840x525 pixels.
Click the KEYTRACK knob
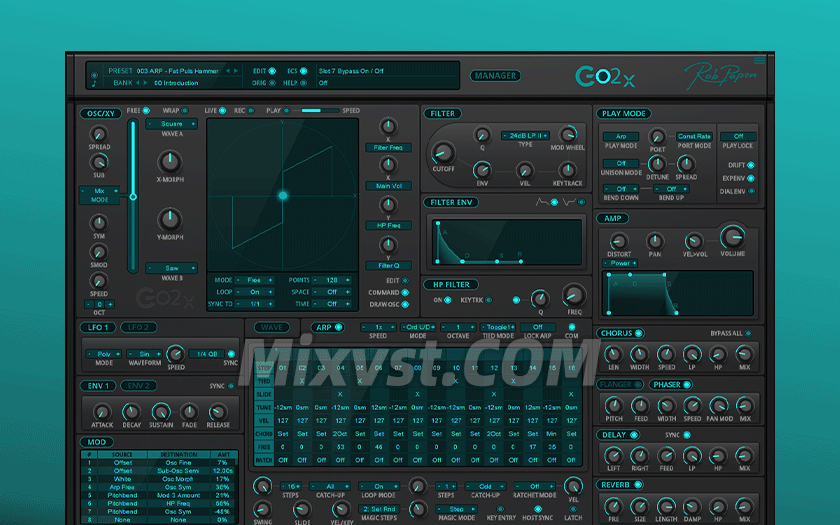567,170
